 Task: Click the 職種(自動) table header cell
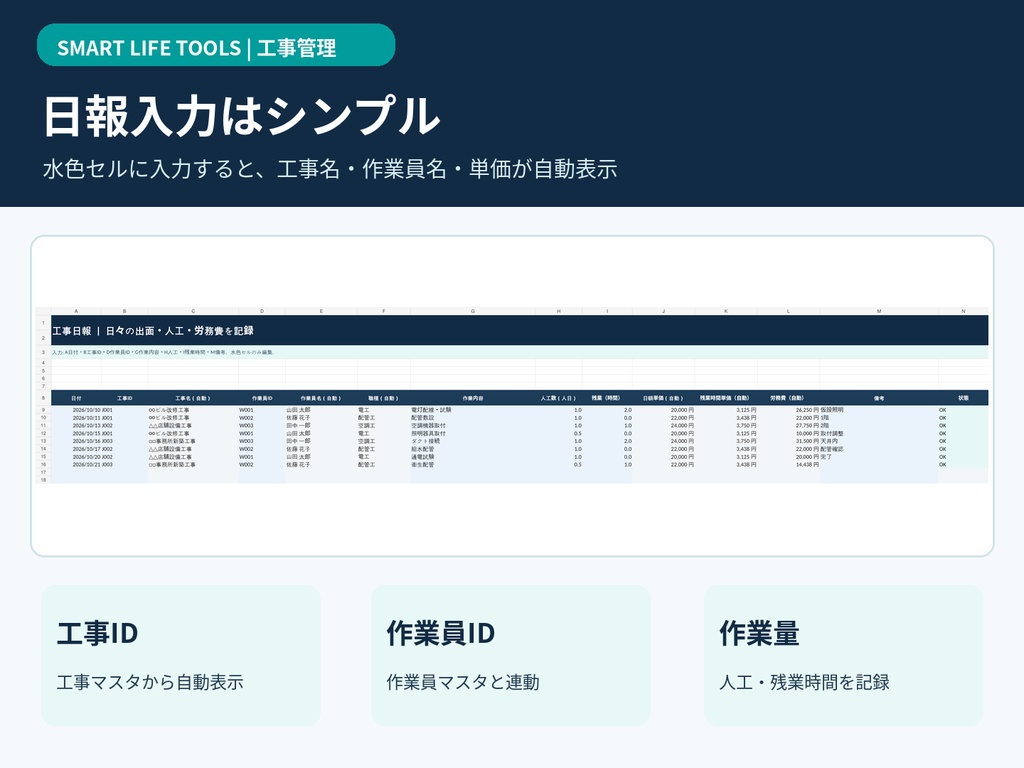click(x=383, y=398)
